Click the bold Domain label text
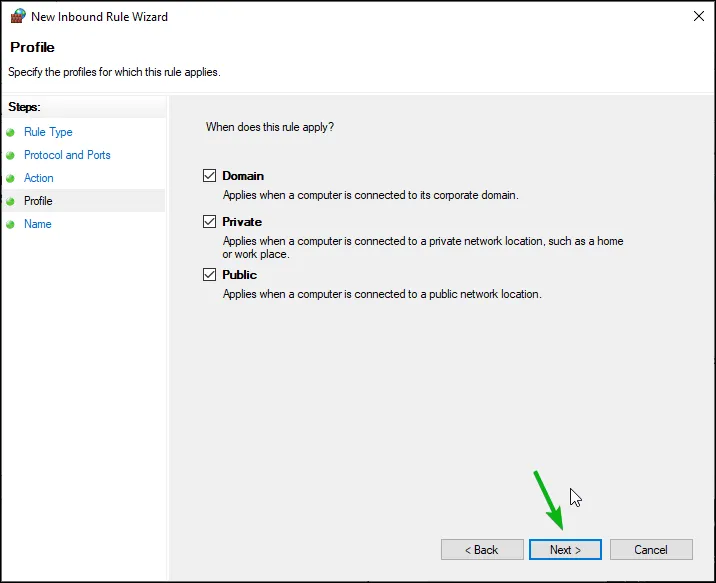Screen dimensions: 716x583 243,176
